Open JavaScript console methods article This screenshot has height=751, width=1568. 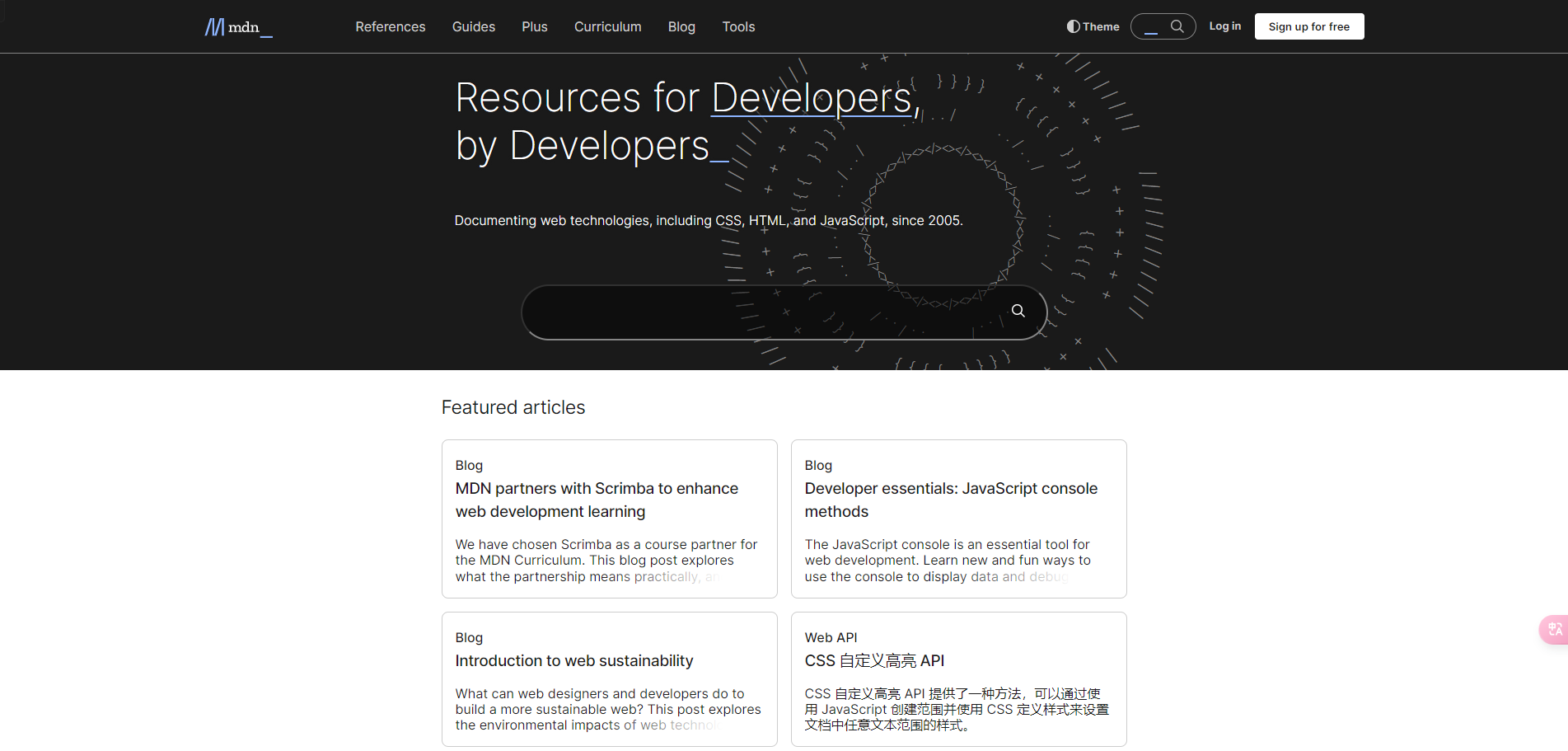coord(951,500)
